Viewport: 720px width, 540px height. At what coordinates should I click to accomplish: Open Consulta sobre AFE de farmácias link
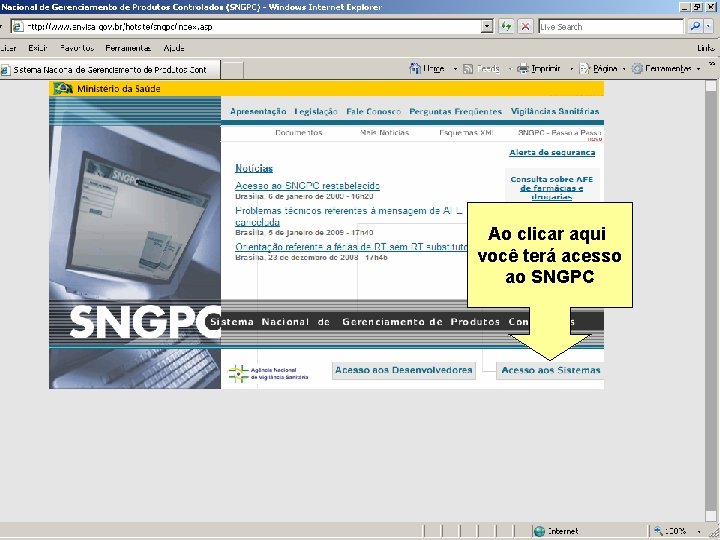point(551,188)
